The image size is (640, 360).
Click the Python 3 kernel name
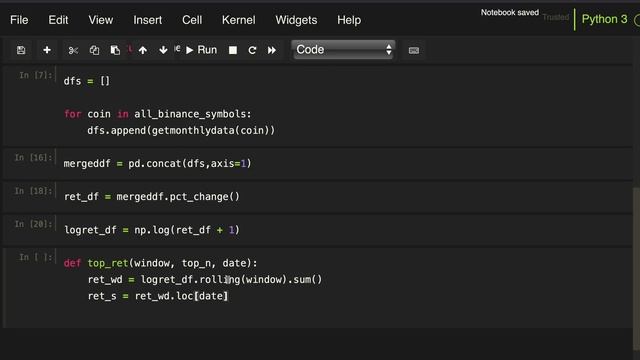point(604,19)
